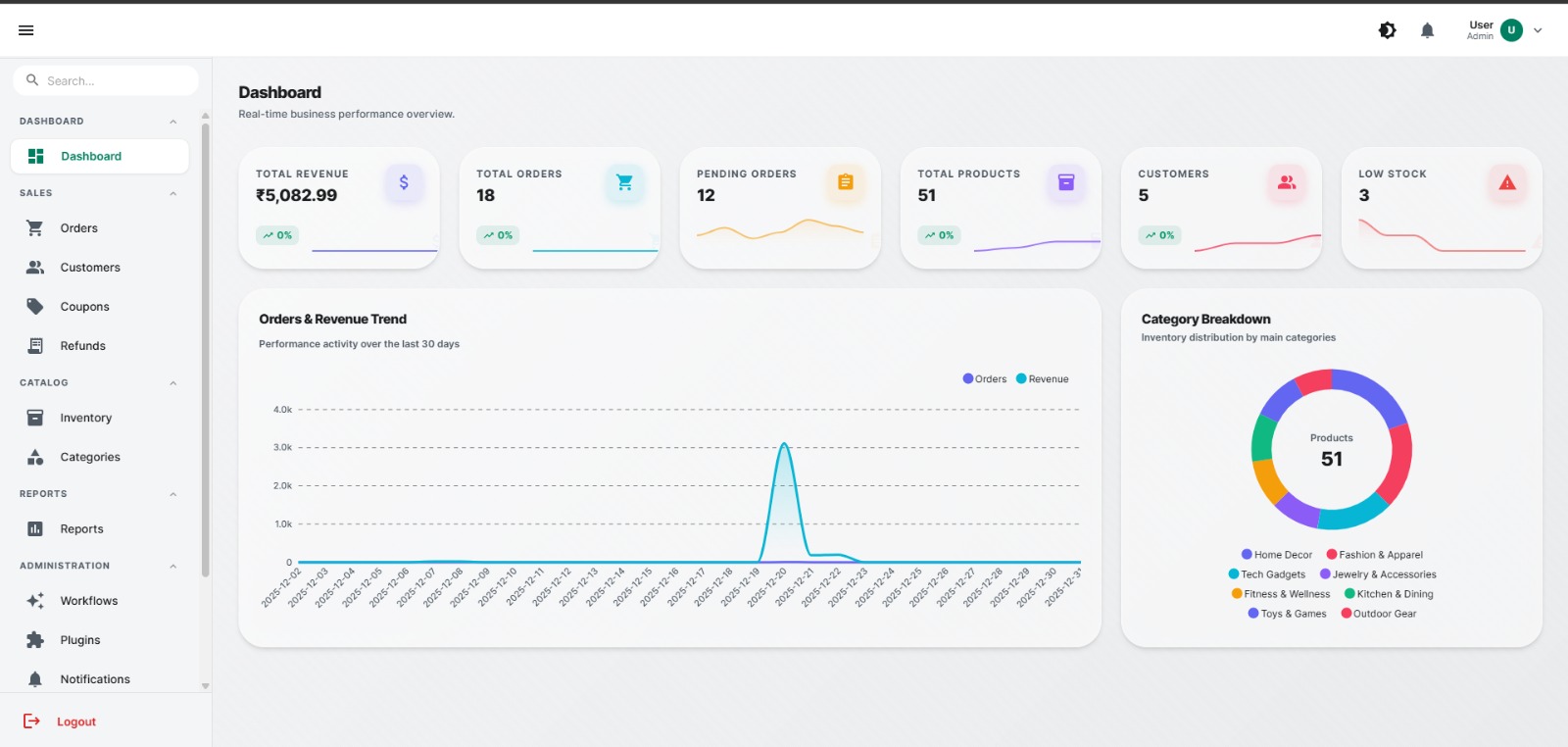
Task: Toggle the dark/light theme icon
Action: (1387, 30)
